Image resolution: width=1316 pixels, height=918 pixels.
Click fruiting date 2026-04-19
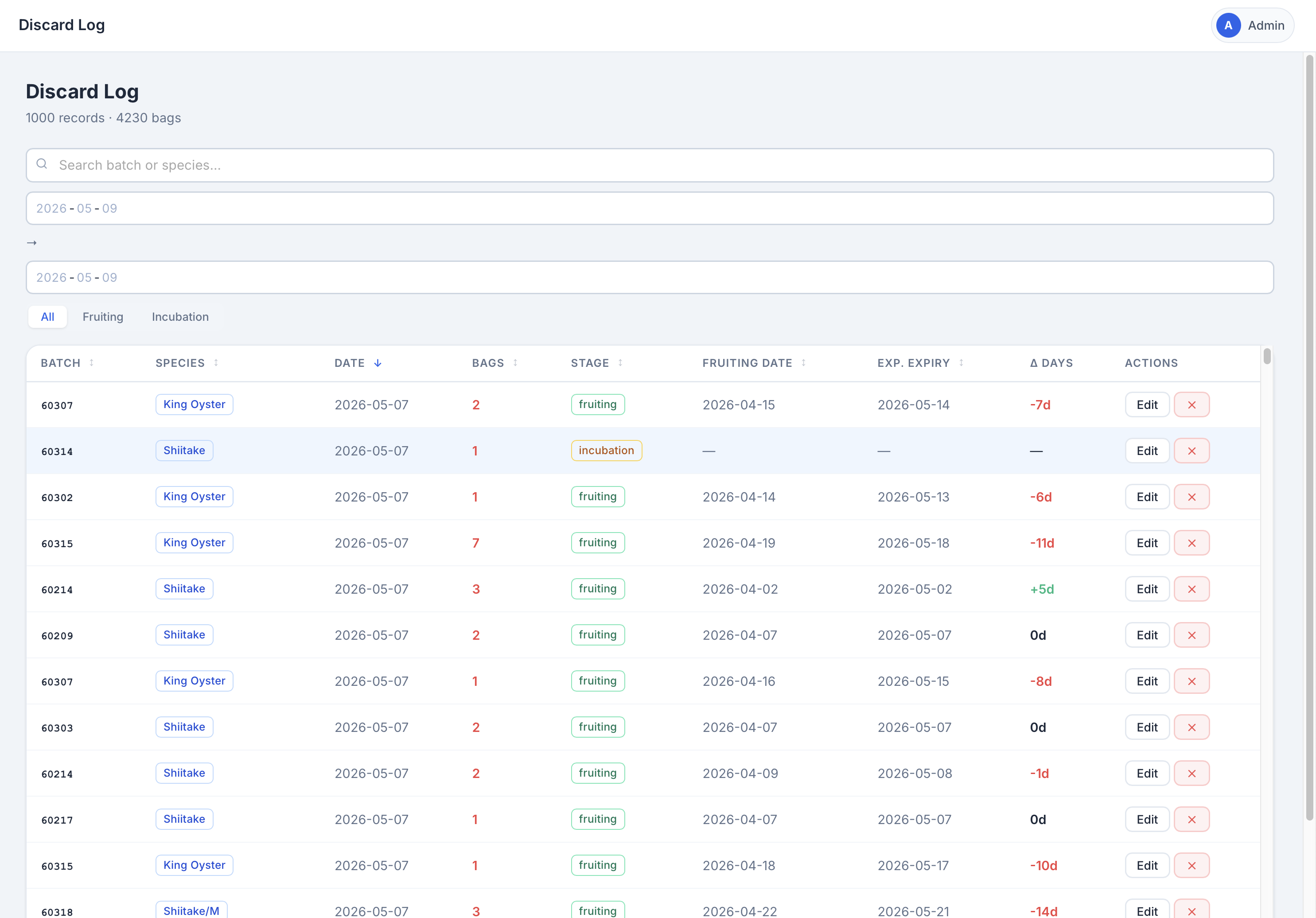[738, 543]
